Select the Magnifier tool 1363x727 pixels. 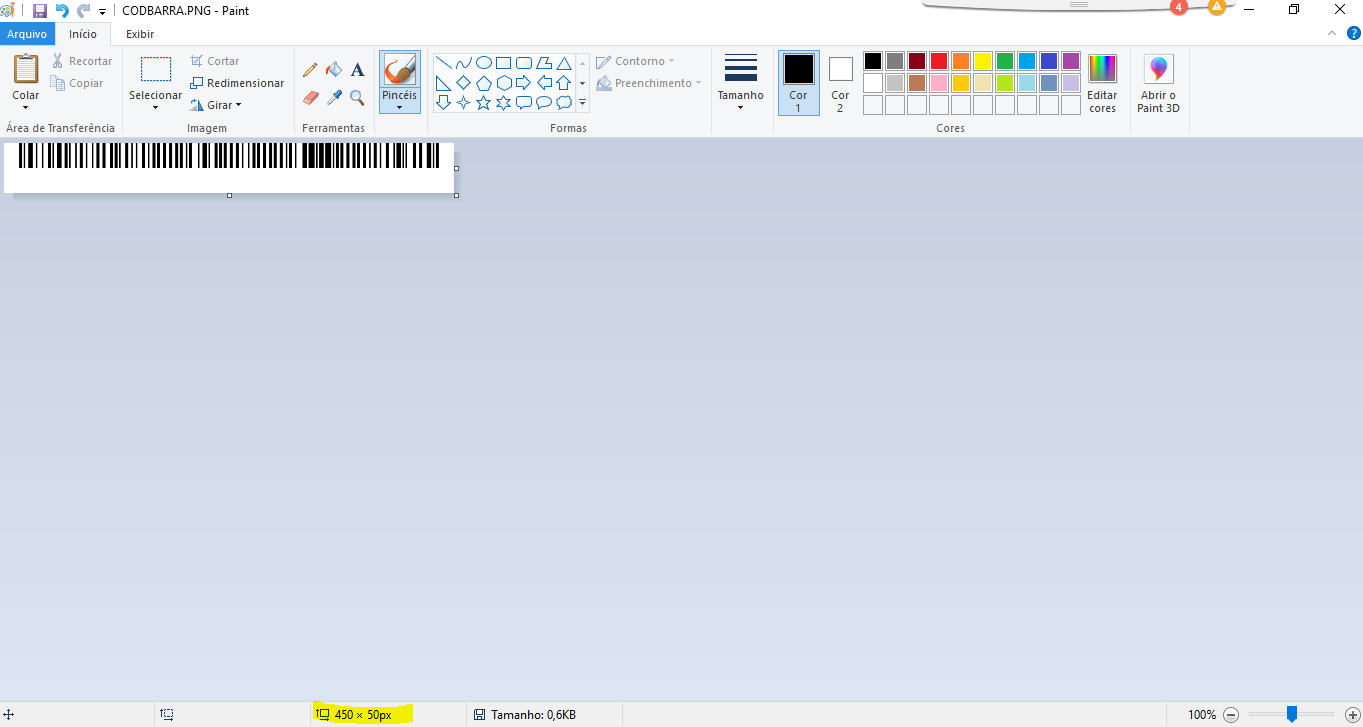357,98
